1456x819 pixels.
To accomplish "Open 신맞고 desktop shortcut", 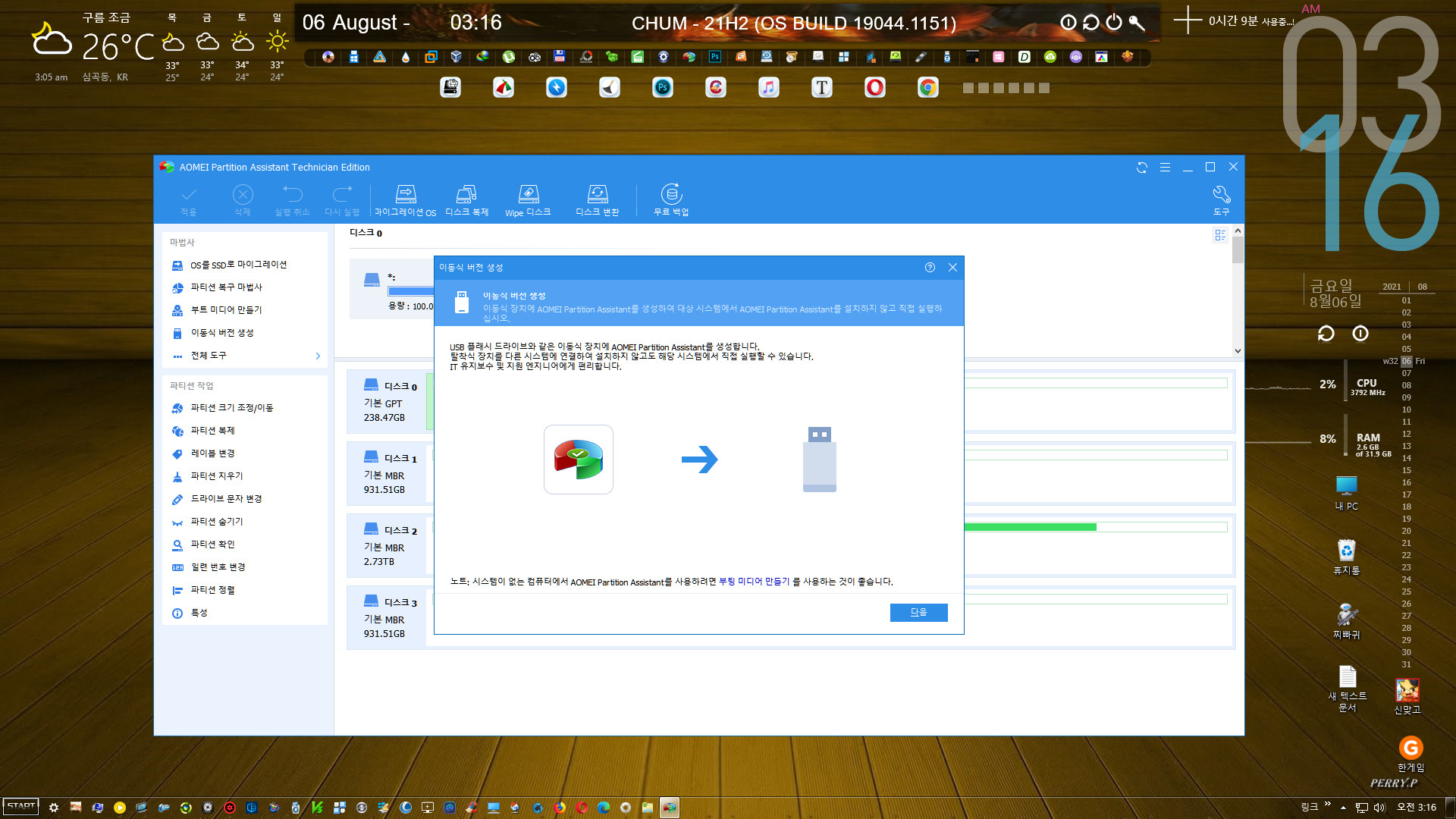I will coord(1407,696).
